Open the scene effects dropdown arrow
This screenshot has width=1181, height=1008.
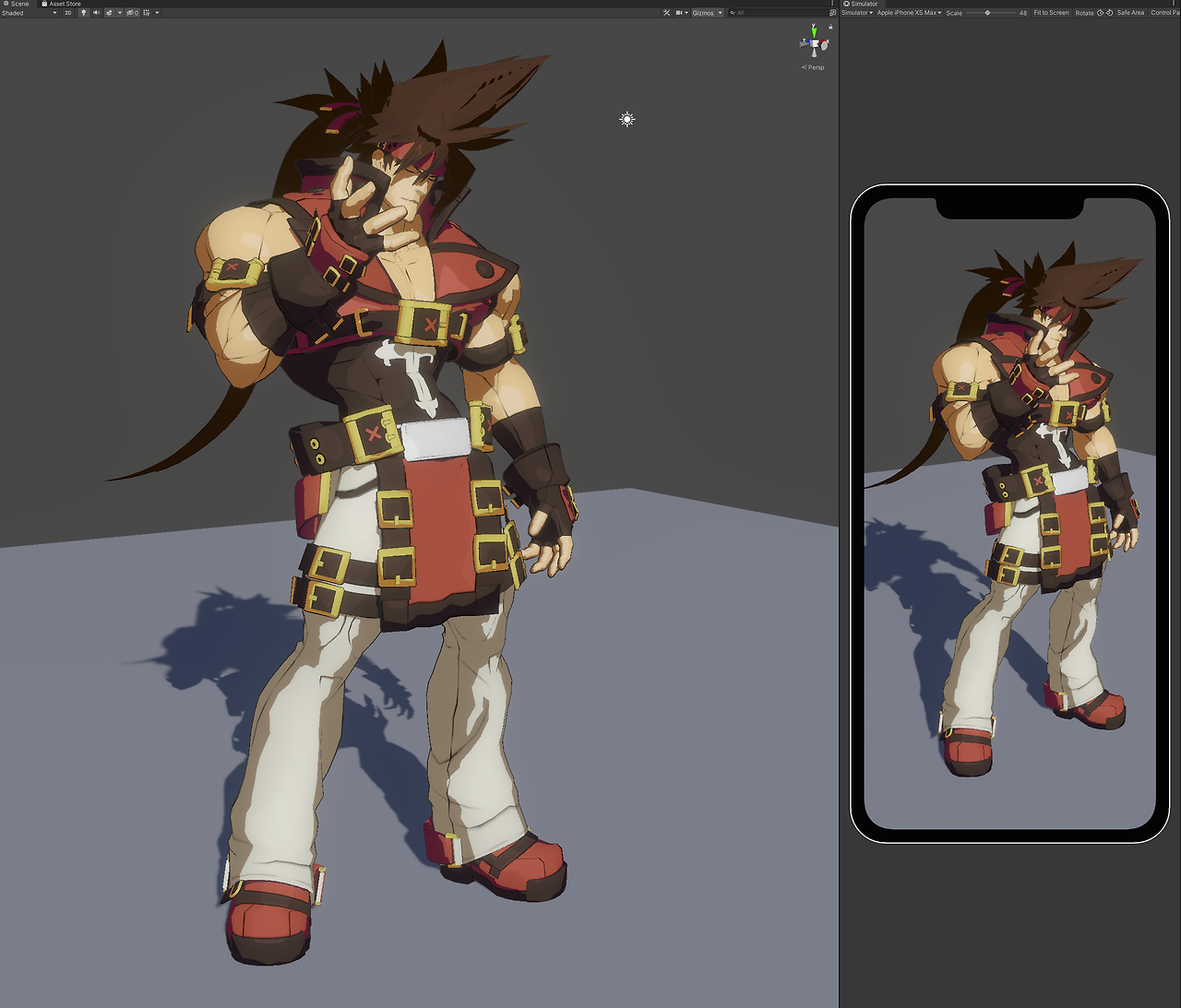120,13
